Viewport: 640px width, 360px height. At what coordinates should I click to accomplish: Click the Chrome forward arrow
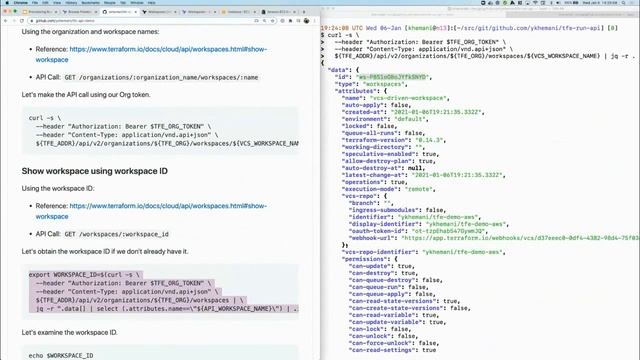coord(14,21)
